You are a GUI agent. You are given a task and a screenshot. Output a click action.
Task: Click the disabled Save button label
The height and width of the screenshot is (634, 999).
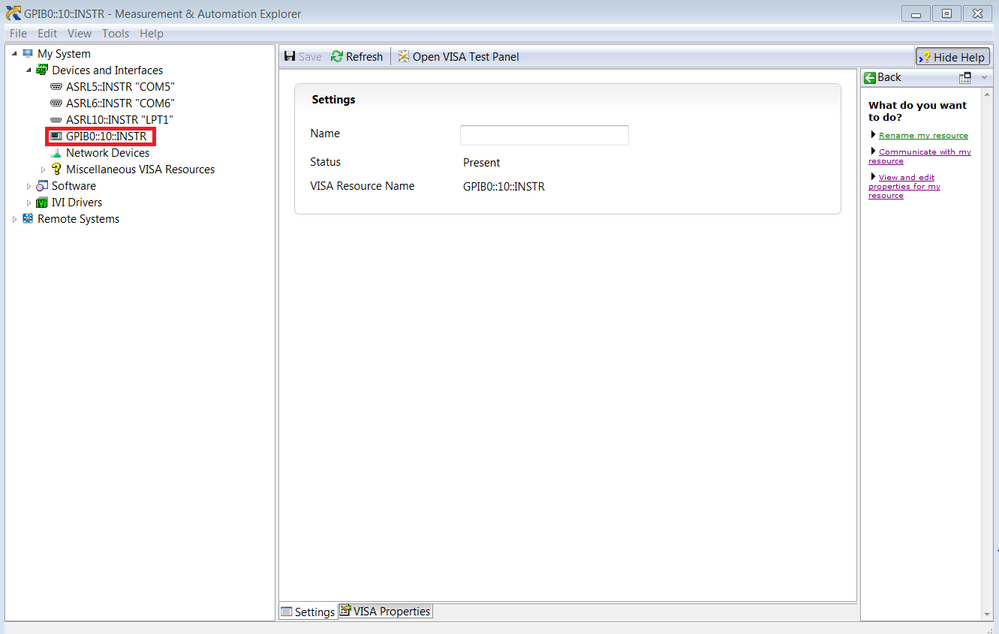pos(310,57)
